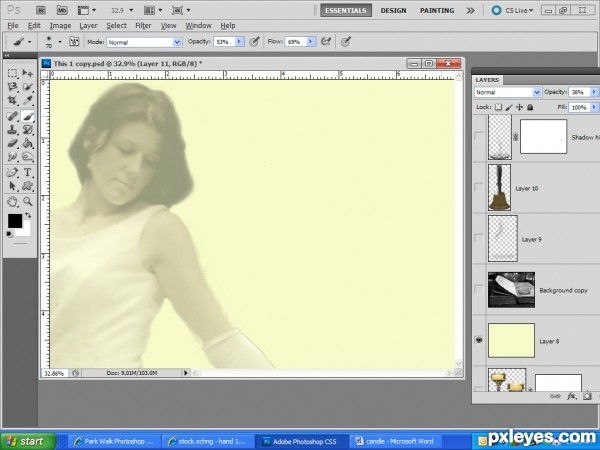
Task: Select the Crop tool
Action: (x=12, y=100)
